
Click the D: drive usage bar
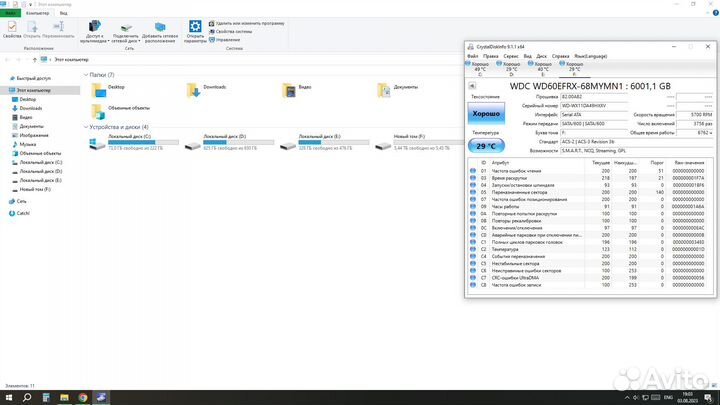point(238,142)
